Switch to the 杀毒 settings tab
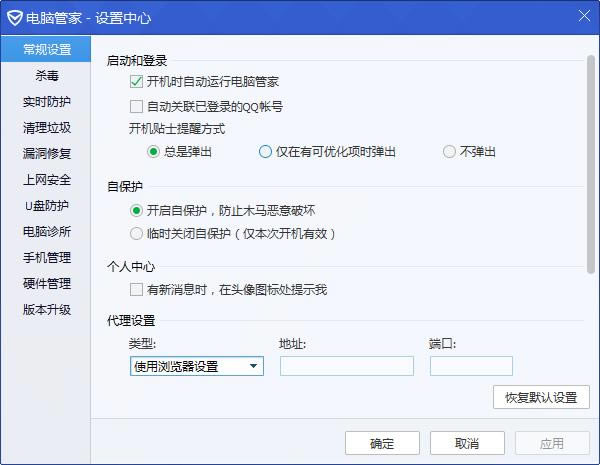The width and height of the screenshot is (600, 465). (46, 75)
